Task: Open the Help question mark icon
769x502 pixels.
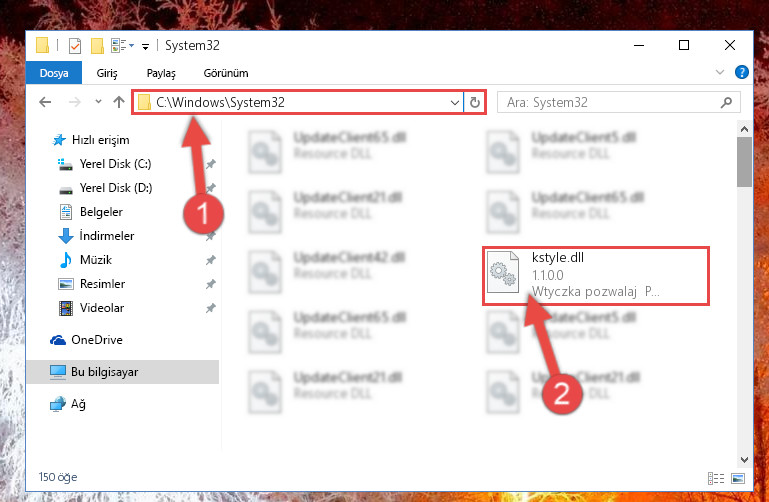Action: (742, 73)
